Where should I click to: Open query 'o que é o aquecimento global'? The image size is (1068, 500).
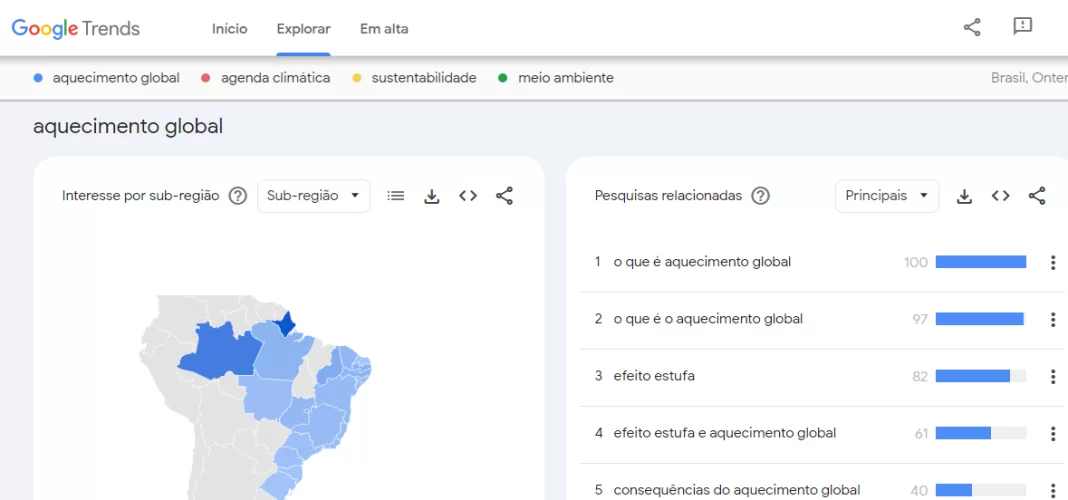pos(708,319)
